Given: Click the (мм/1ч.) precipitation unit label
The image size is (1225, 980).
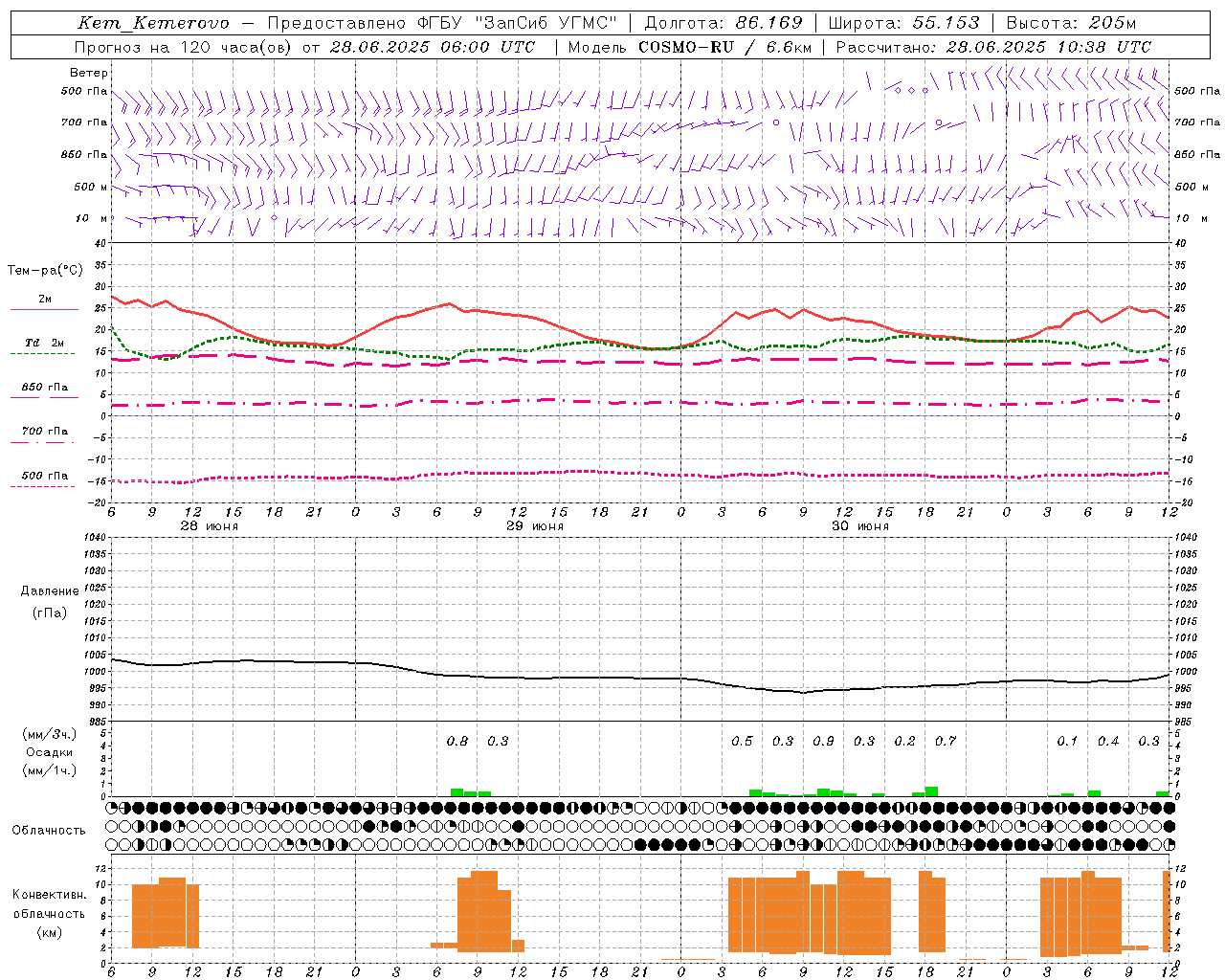Looking at the screenshot, I should (x=50, y=769).
